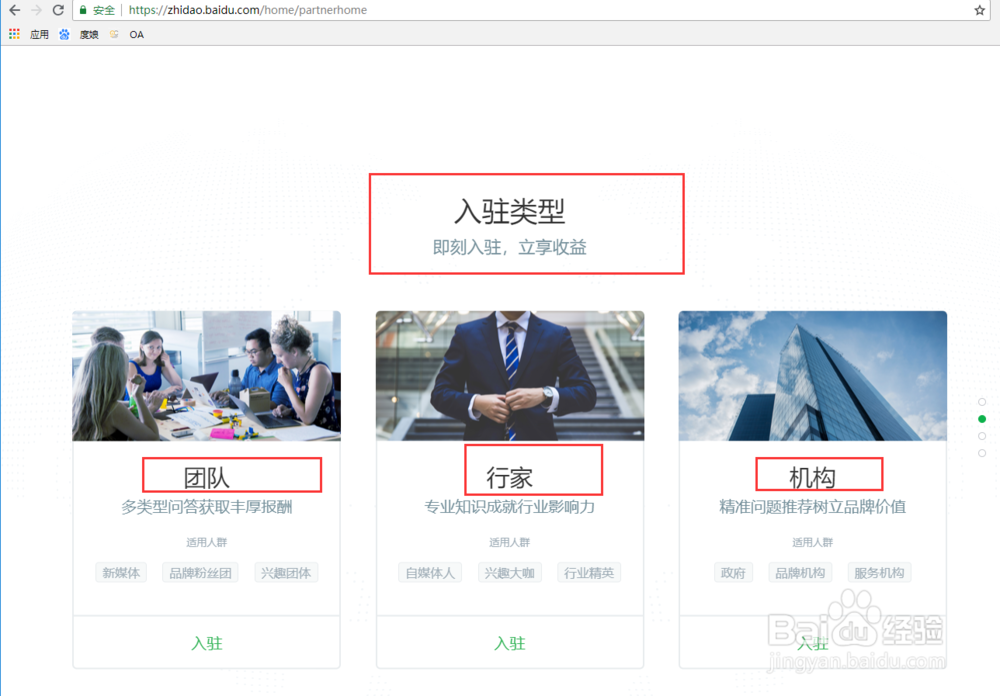Click the 政府 tag
This screenshot has height=696, width=1000.
[x=733, y=573]
